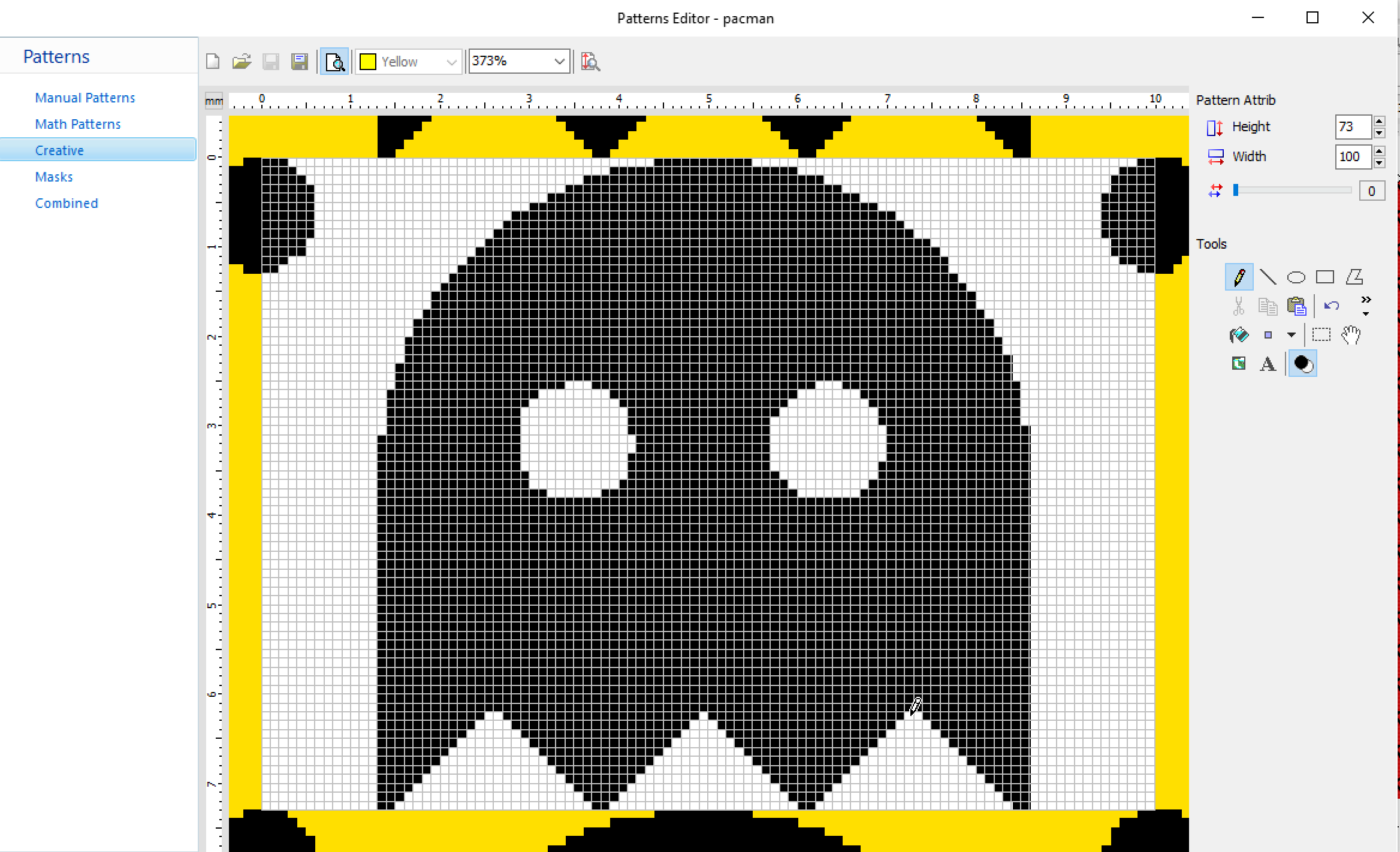This screenshot has width=1400, height=852.
Task: Select the Rectangle drawing tool
Action: (1325, 277)
